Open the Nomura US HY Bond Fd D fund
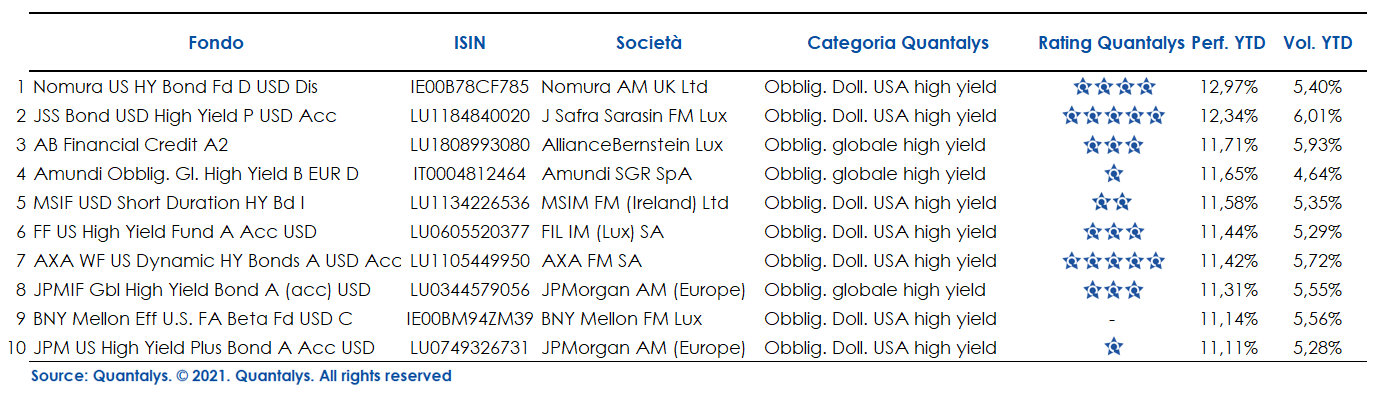Image resolution: width=1380 pixels, height=394 pixels. pyautogui.click(x=175, y=87)
